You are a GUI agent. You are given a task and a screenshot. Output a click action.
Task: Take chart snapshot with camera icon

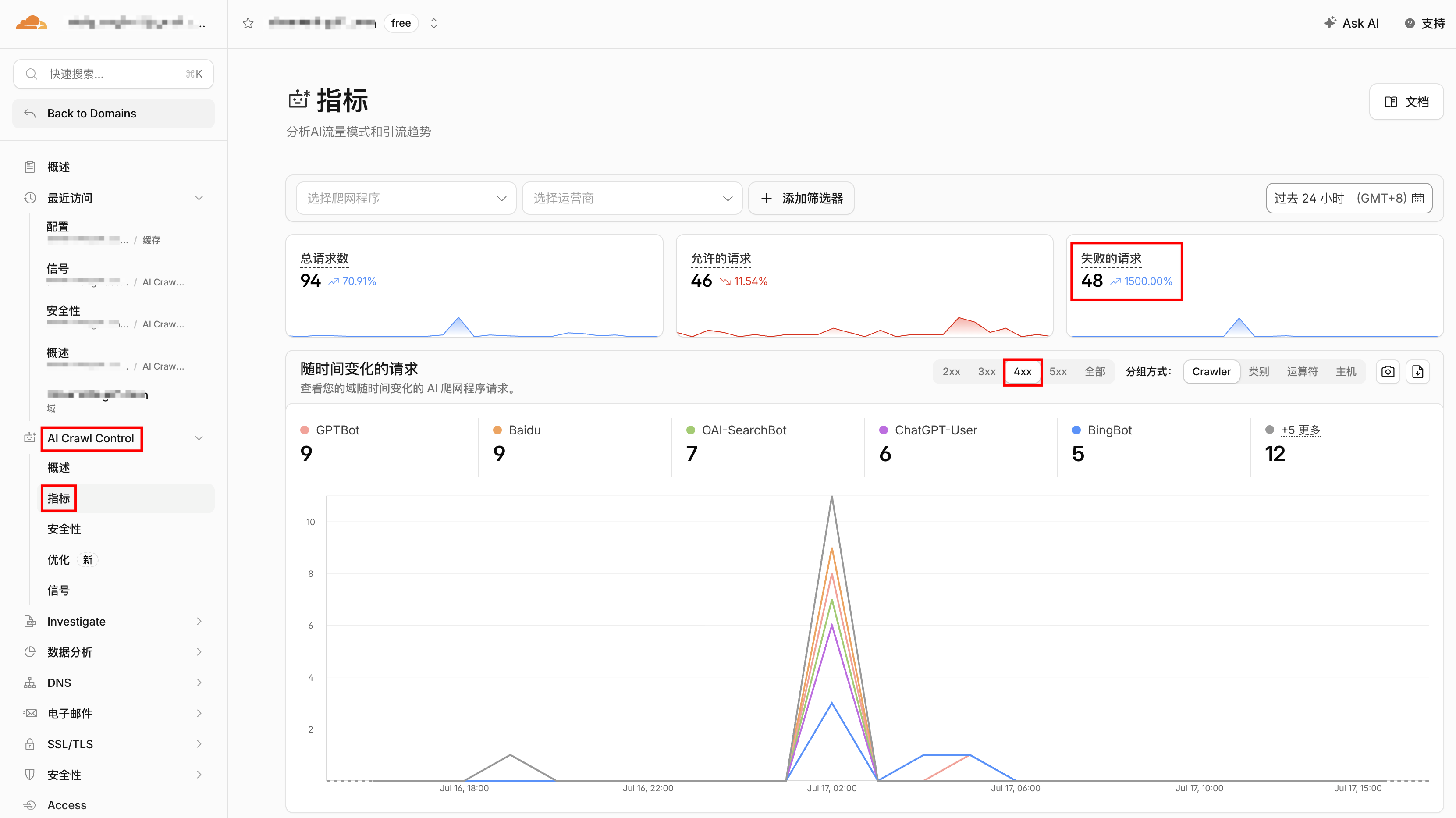click(1388, 372)
